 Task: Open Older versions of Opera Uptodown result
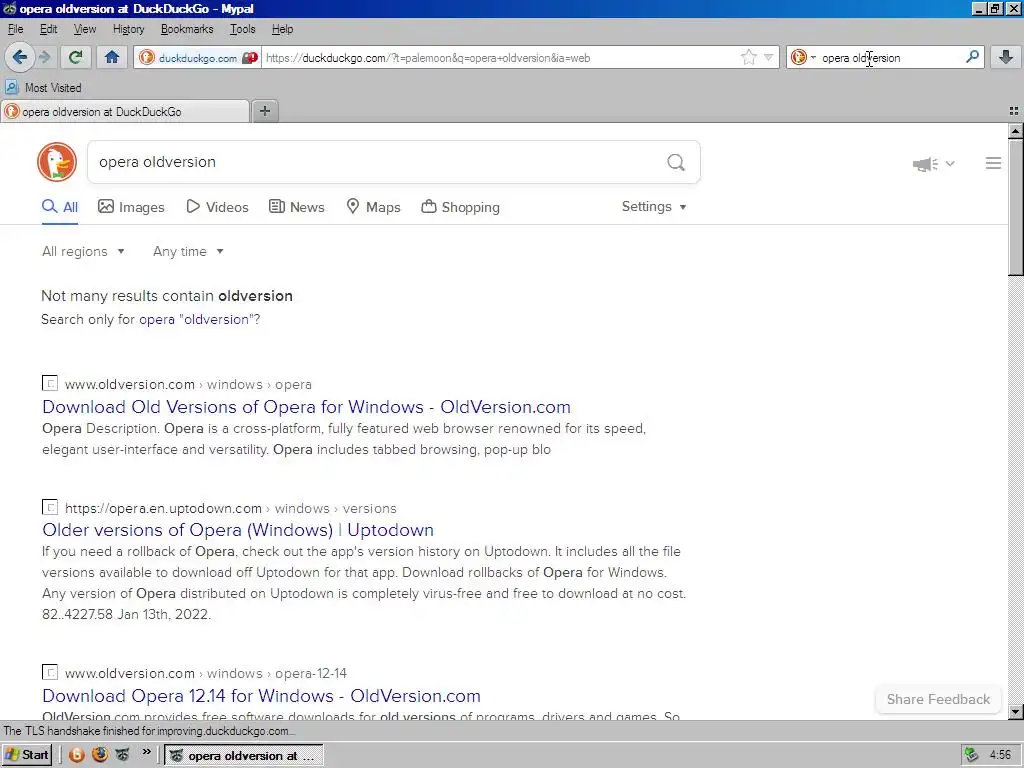[238, 530]
